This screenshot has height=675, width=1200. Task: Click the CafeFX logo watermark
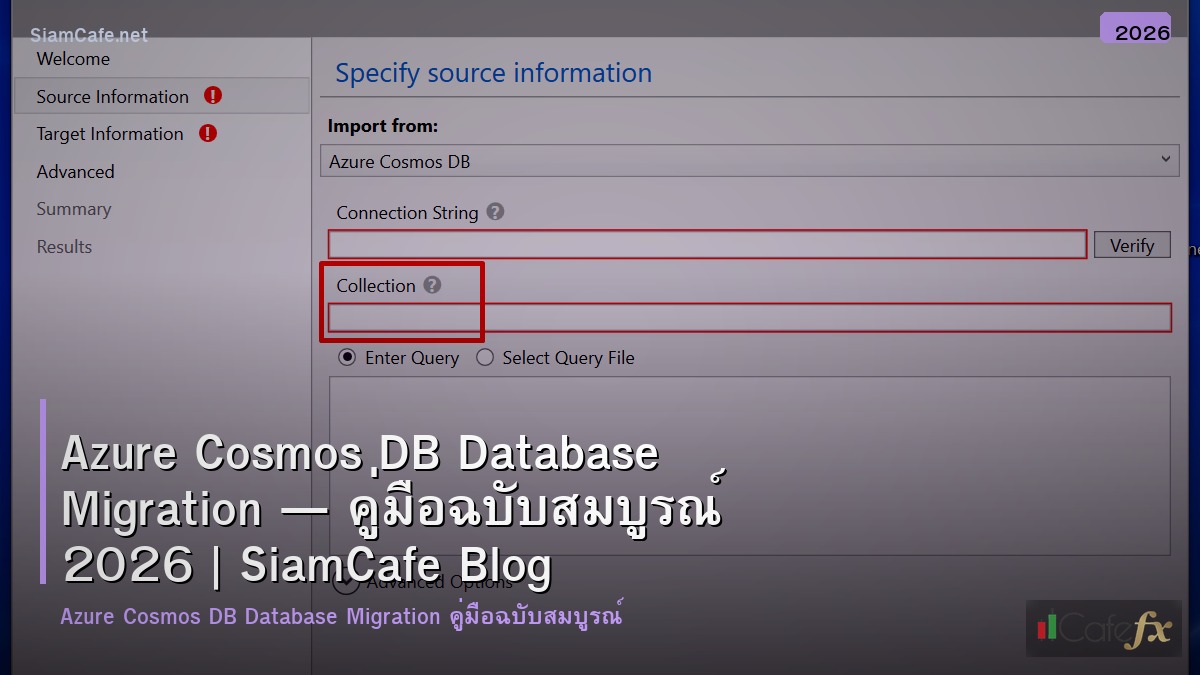coord(1103,630)
